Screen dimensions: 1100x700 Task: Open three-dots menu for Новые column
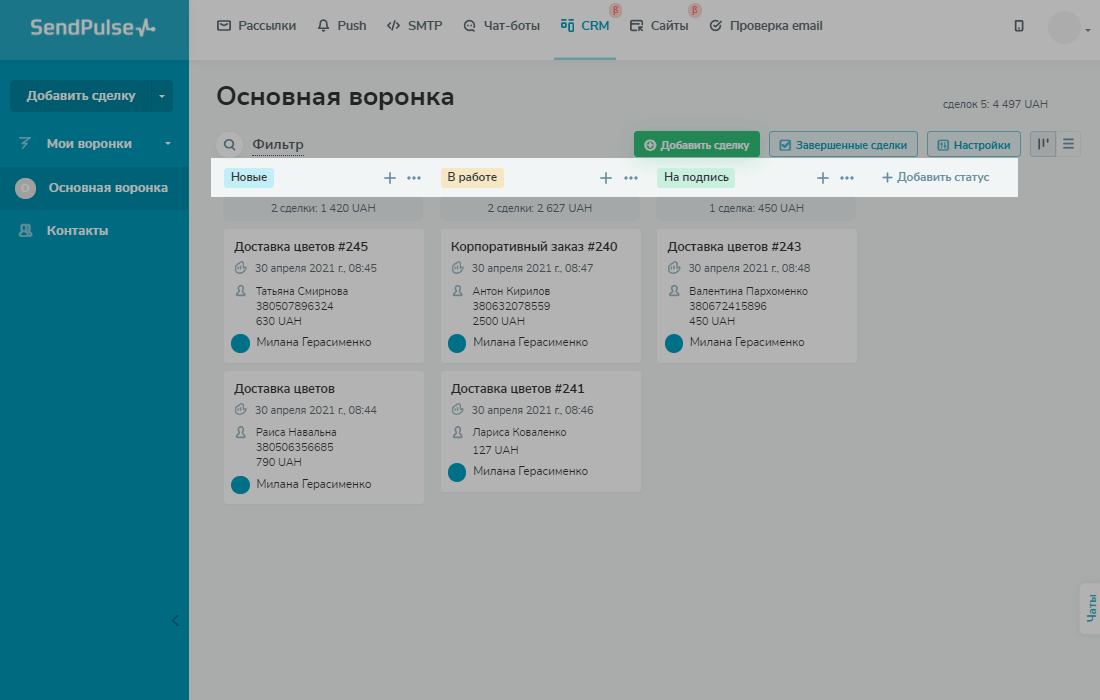click(414, 178)
